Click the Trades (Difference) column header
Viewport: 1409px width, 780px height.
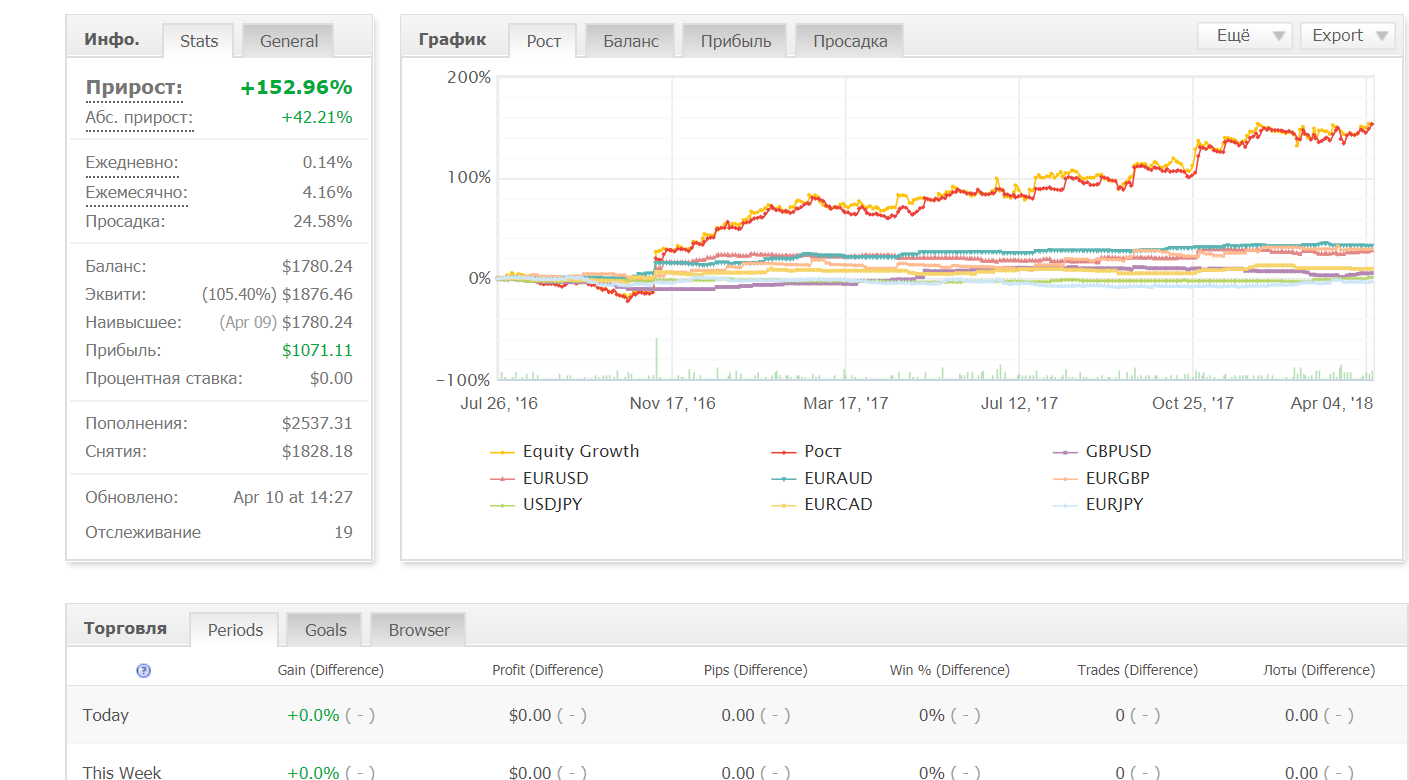click(x=1138, y=670)
